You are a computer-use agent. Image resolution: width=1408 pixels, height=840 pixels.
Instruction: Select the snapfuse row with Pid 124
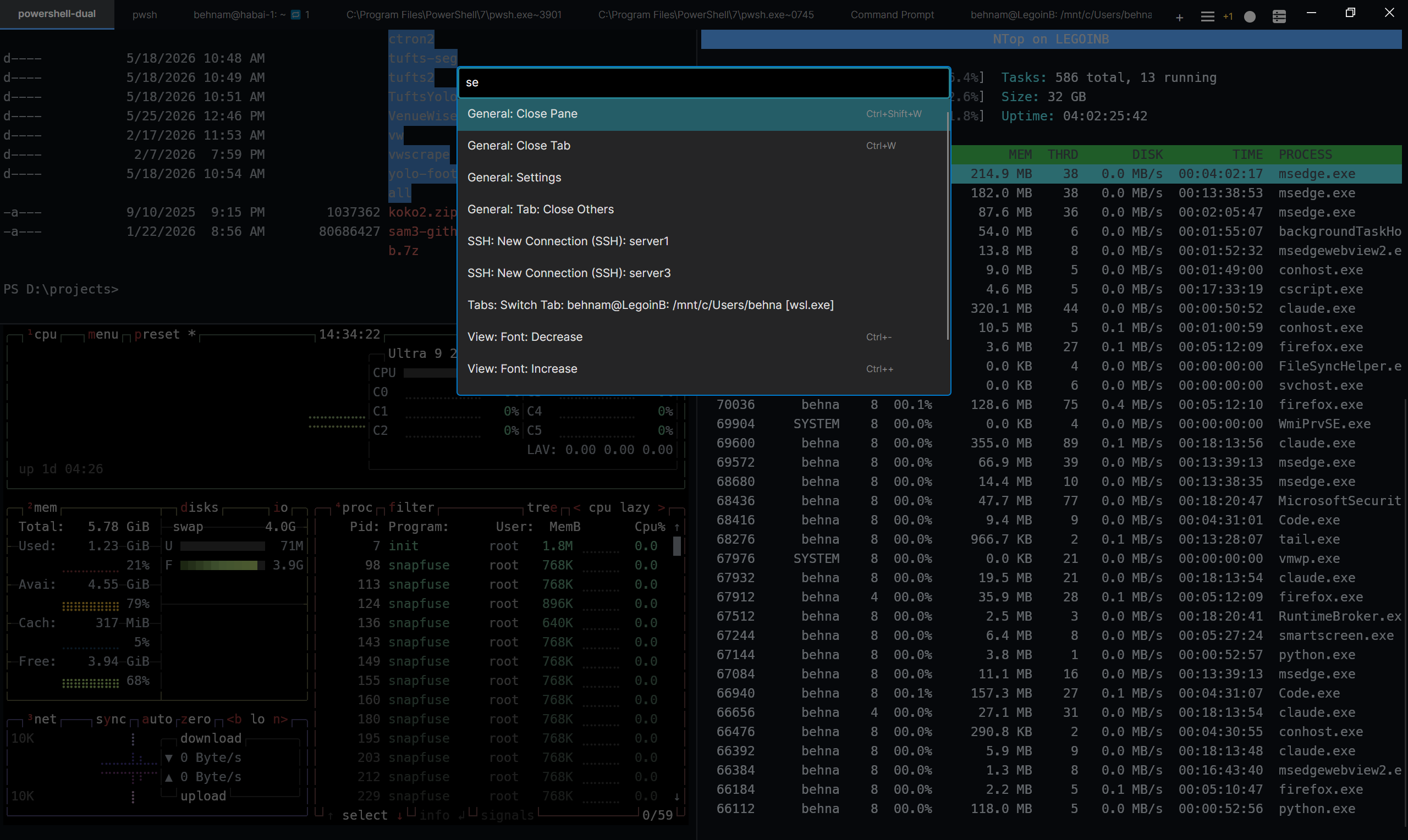click(495, 604)
